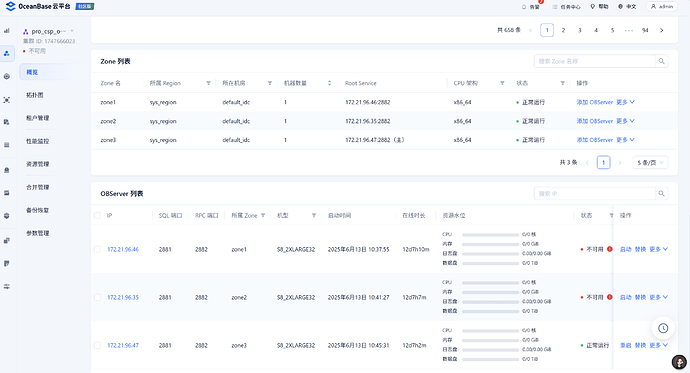Open 拓扑图 in the side menu
Image resolution: width=690 pixels, height=373 pixels.
coord(35,95)
